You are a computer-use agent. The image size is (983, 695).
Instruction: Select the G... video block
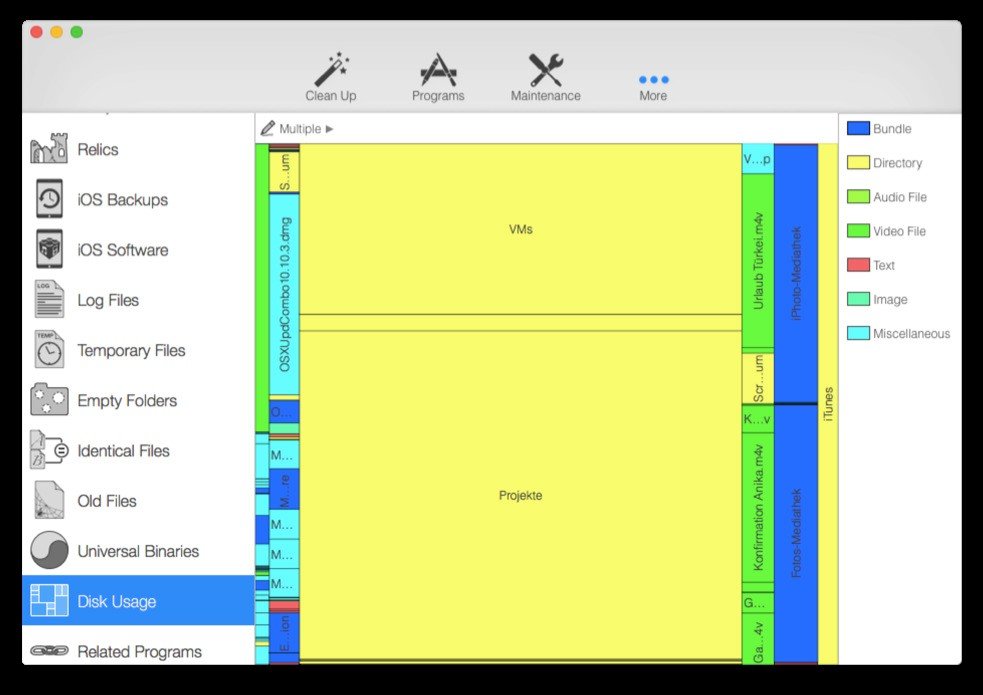point(758,603)
